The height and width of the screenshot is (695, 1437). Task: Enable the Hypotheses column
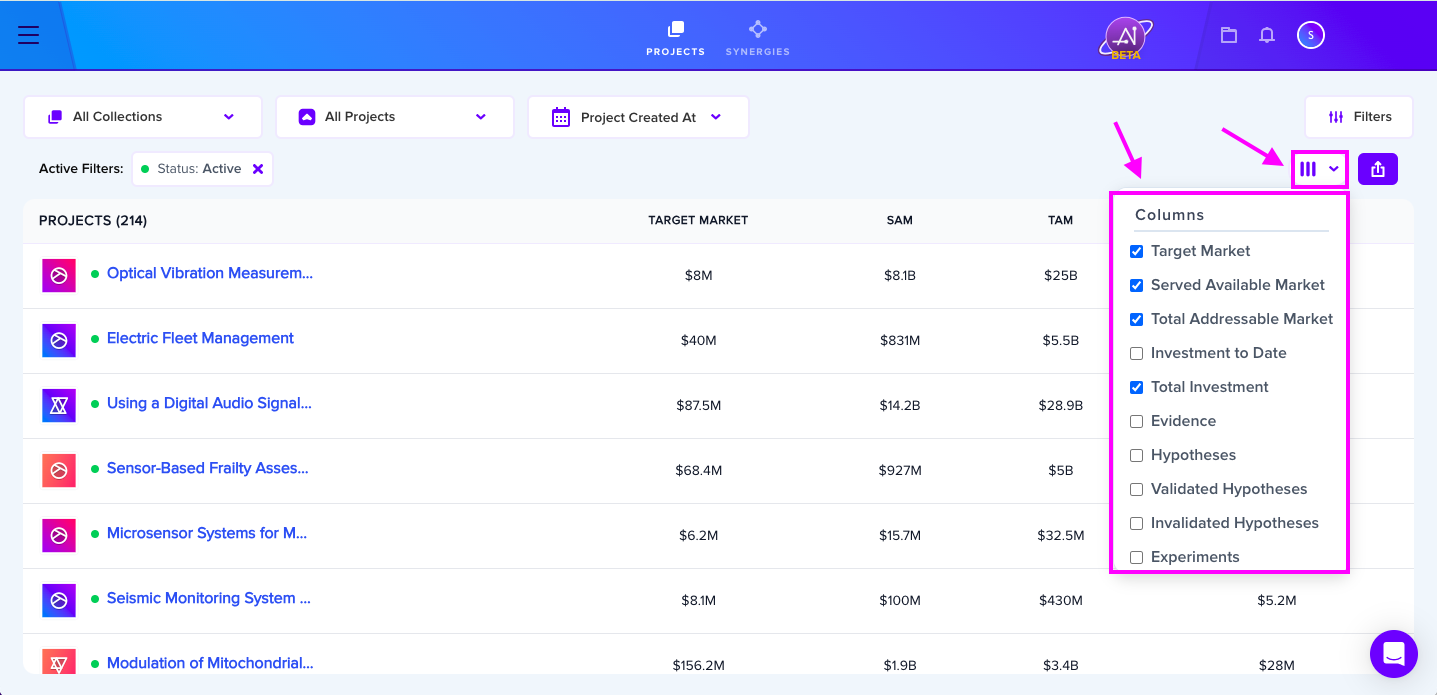[x=1136, y=455]
